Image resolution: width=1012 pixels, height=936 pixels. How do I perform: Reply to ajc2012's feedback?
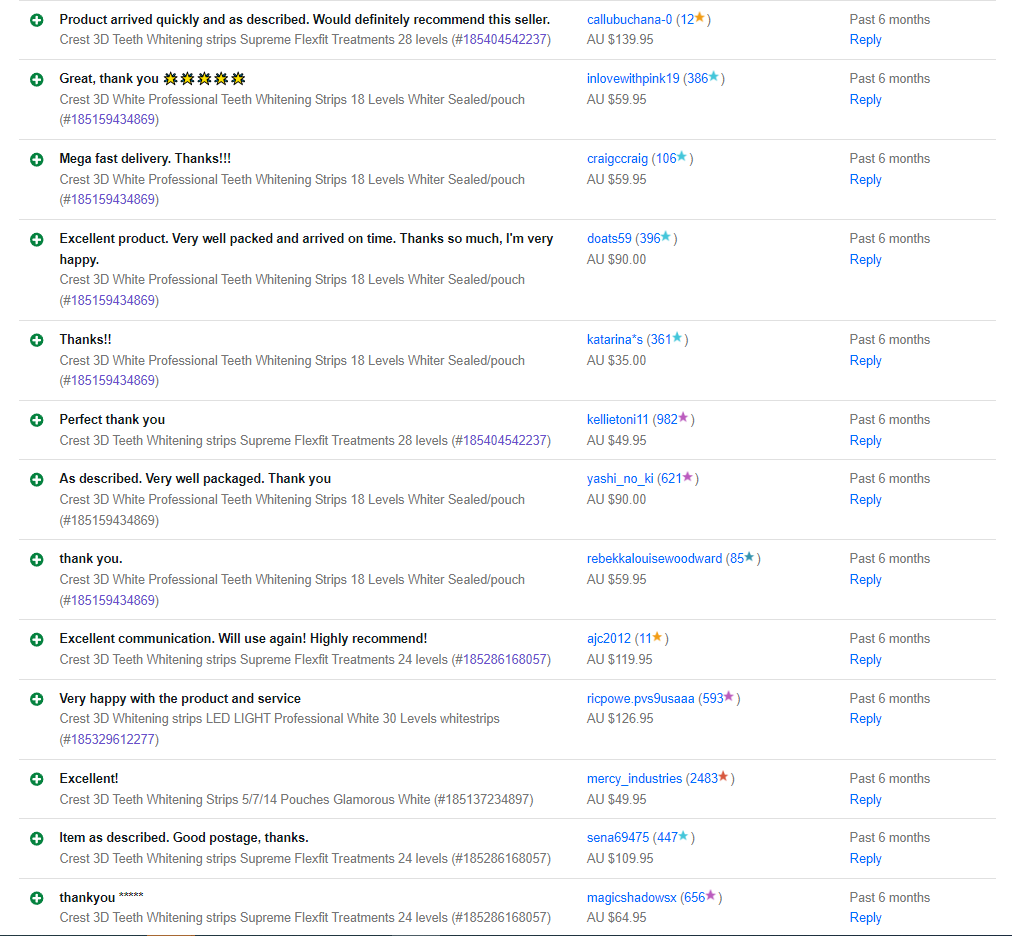pyautogui.click(x=865, y=660)
